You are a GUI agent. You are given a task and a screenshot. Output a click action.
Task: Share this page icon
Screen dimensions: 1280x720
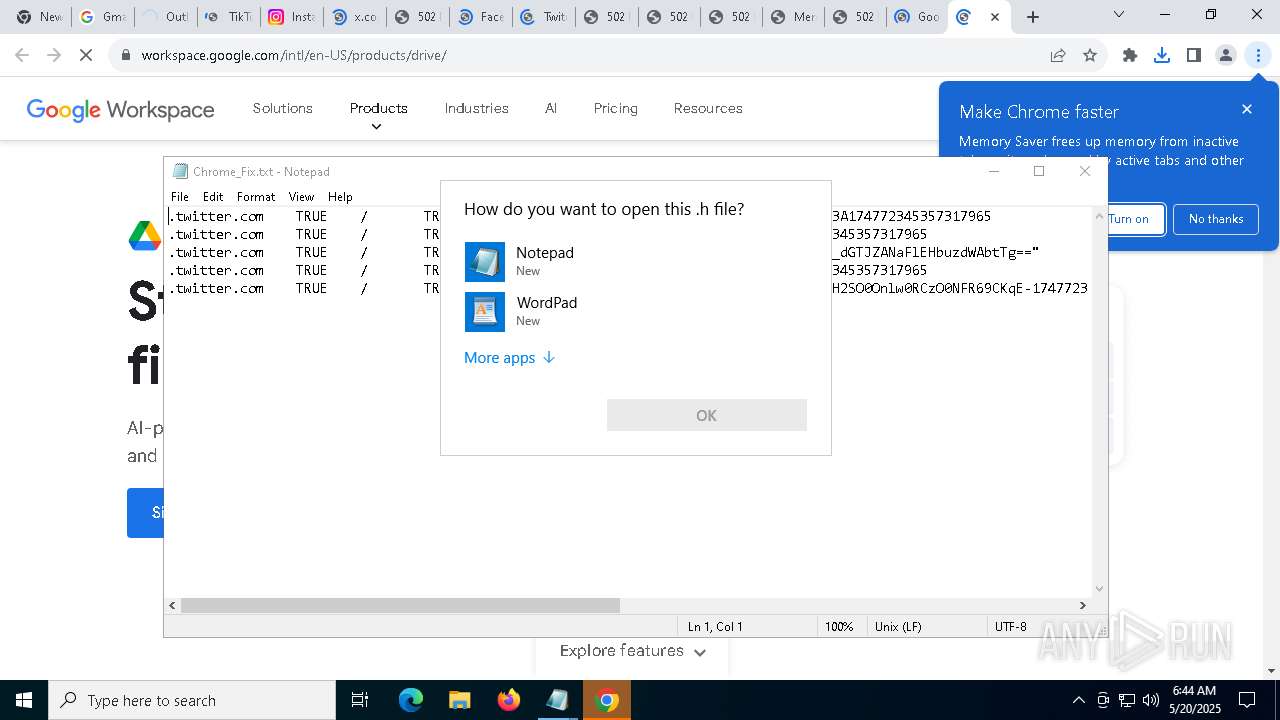[x=1058, y=55]
